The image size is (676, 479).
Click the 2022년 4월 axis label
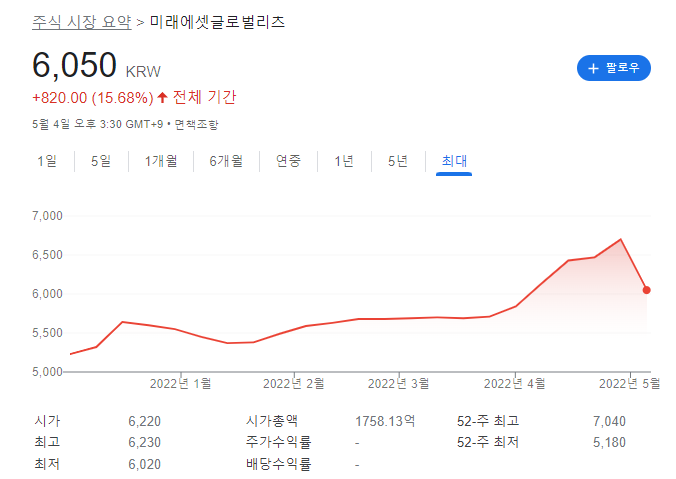click(514, 383)
